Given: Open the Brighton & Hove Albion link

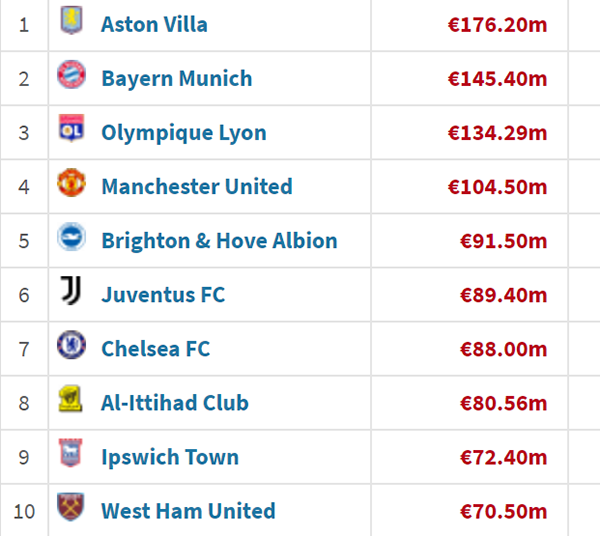Looking at the screenshot, I should pos(219,240).
